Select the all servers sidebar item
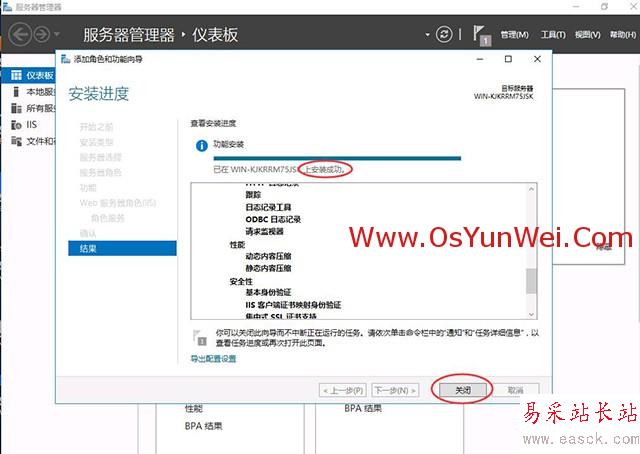 (28, 108)
